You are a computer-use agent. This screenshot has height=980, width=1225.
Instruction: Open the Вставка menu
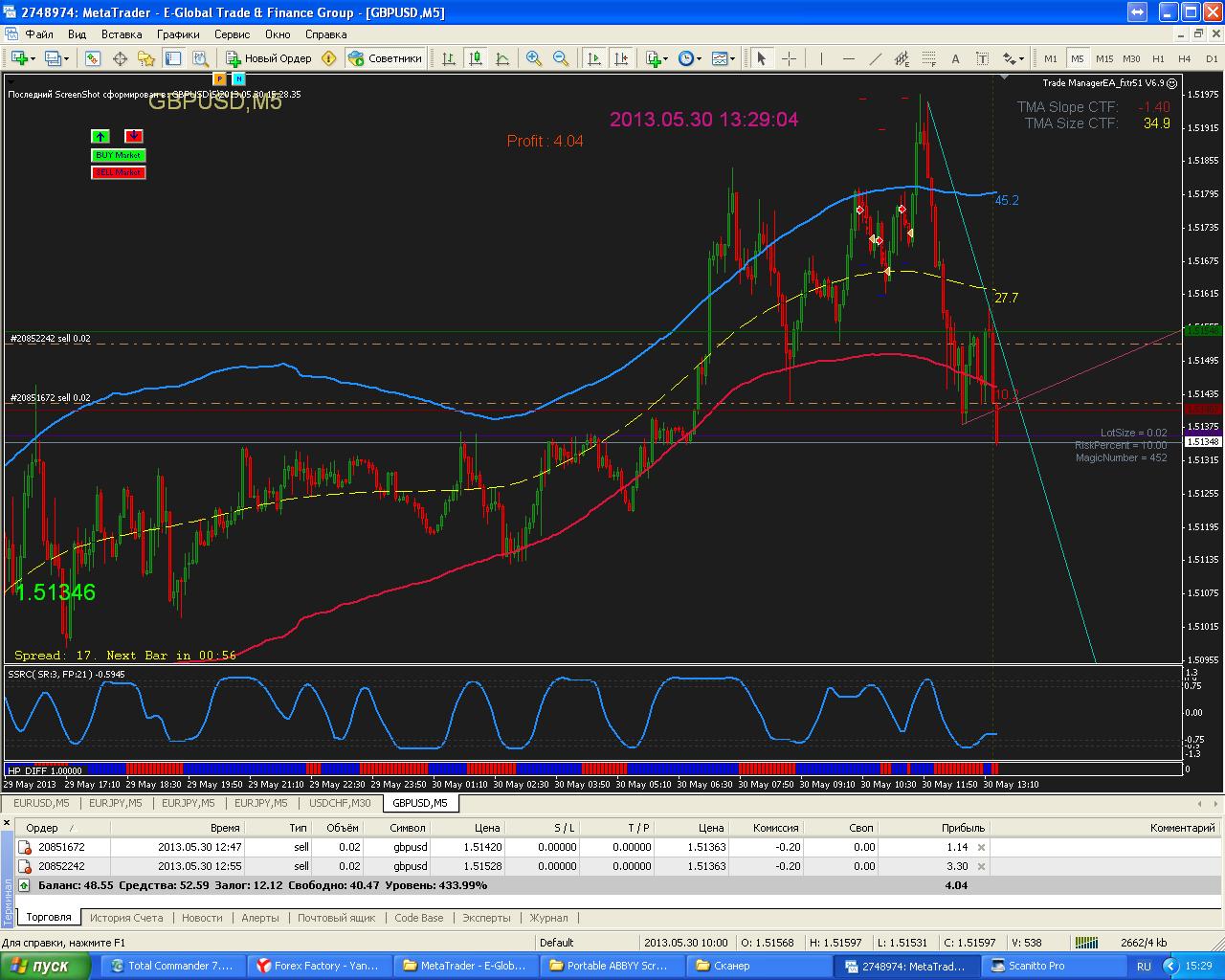click(x=122, y=33)
